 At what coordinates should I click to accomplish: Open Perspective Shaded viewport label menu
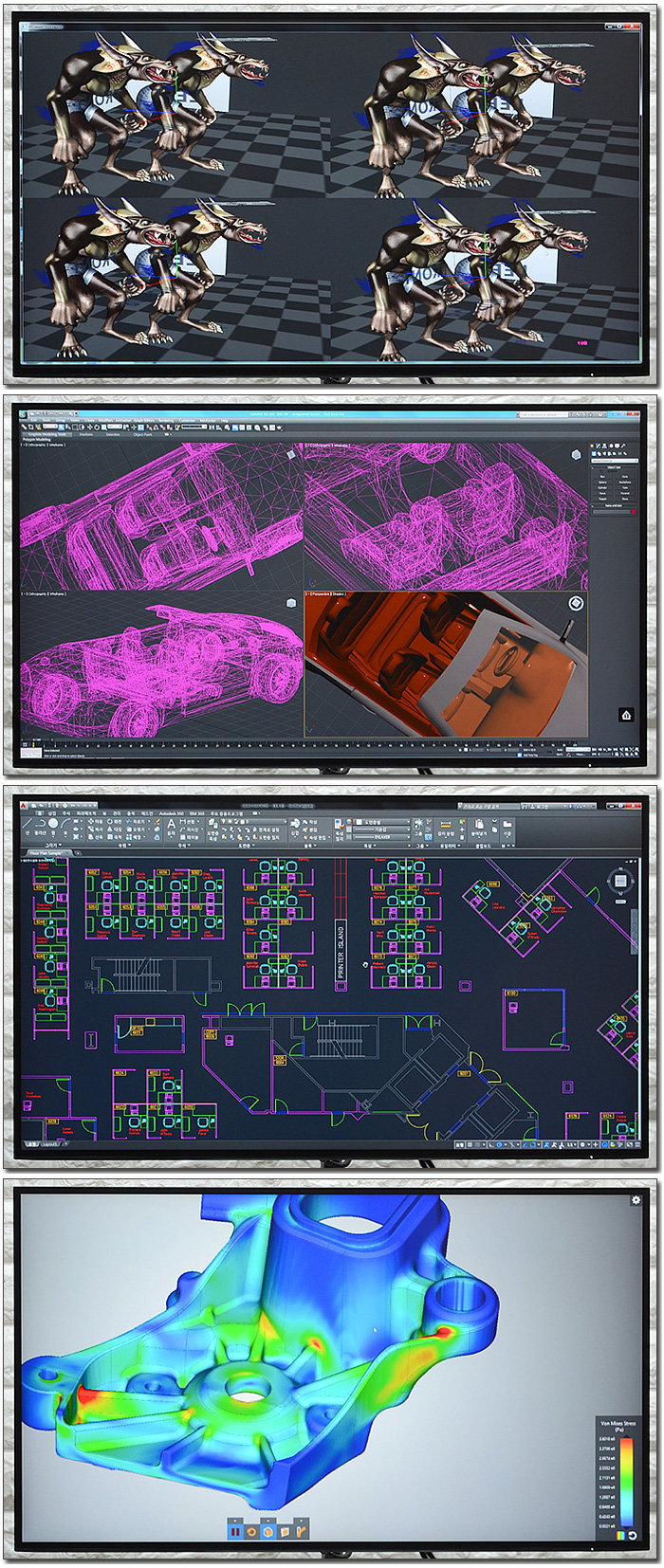325,594
